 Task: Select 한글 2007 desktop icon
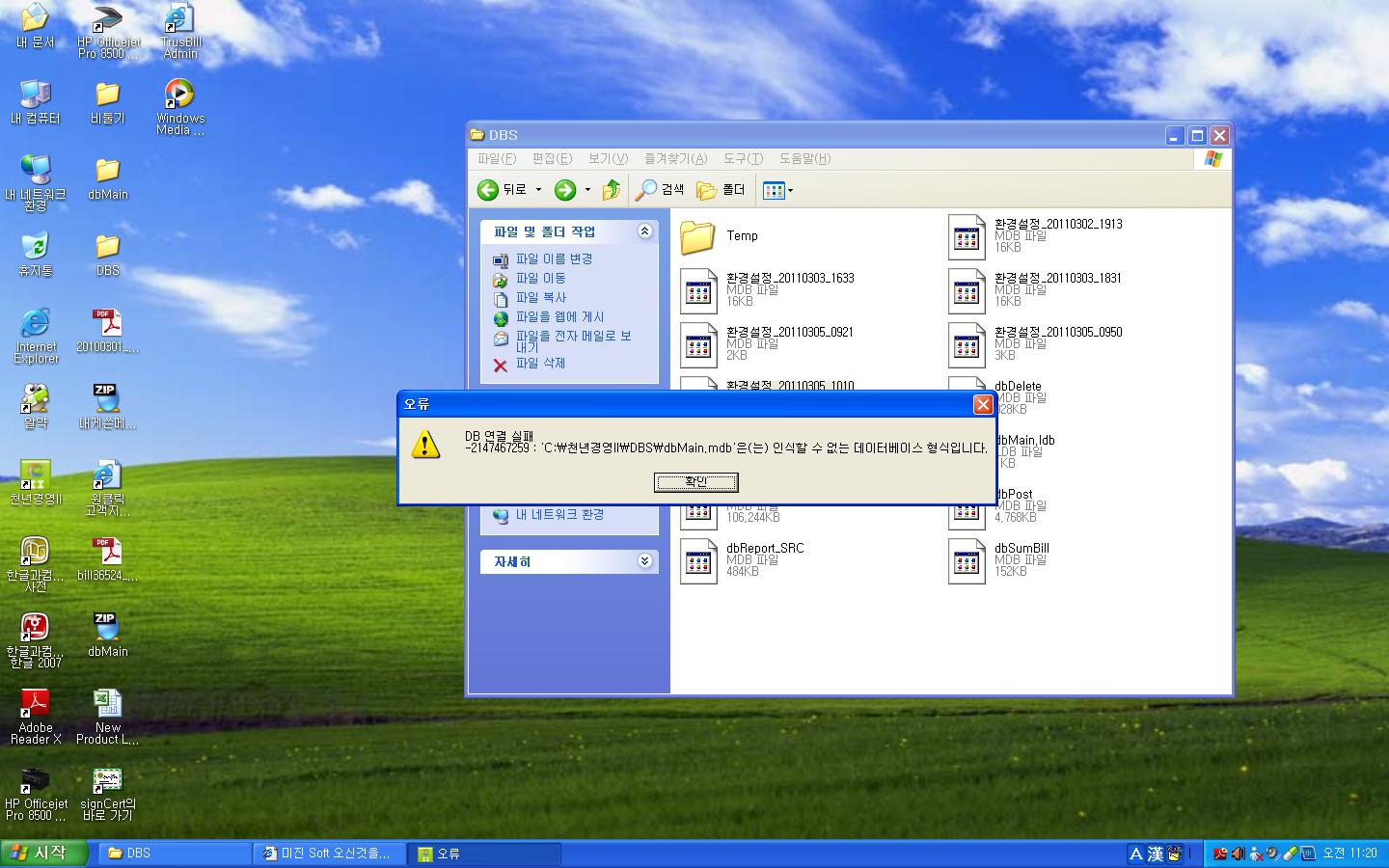pyautogui.click(x=36, y=639)
